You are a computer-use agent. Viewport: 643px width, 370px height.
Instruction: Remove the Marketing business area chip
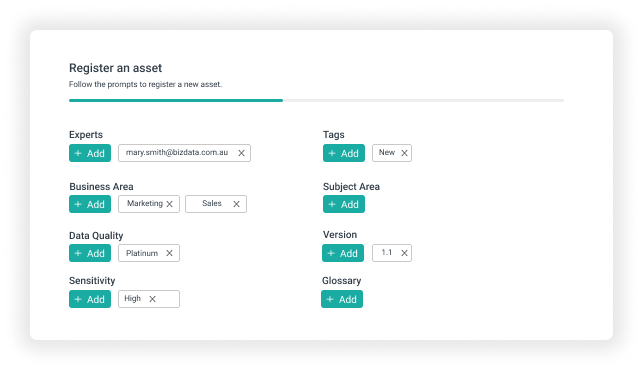point(170,204)
